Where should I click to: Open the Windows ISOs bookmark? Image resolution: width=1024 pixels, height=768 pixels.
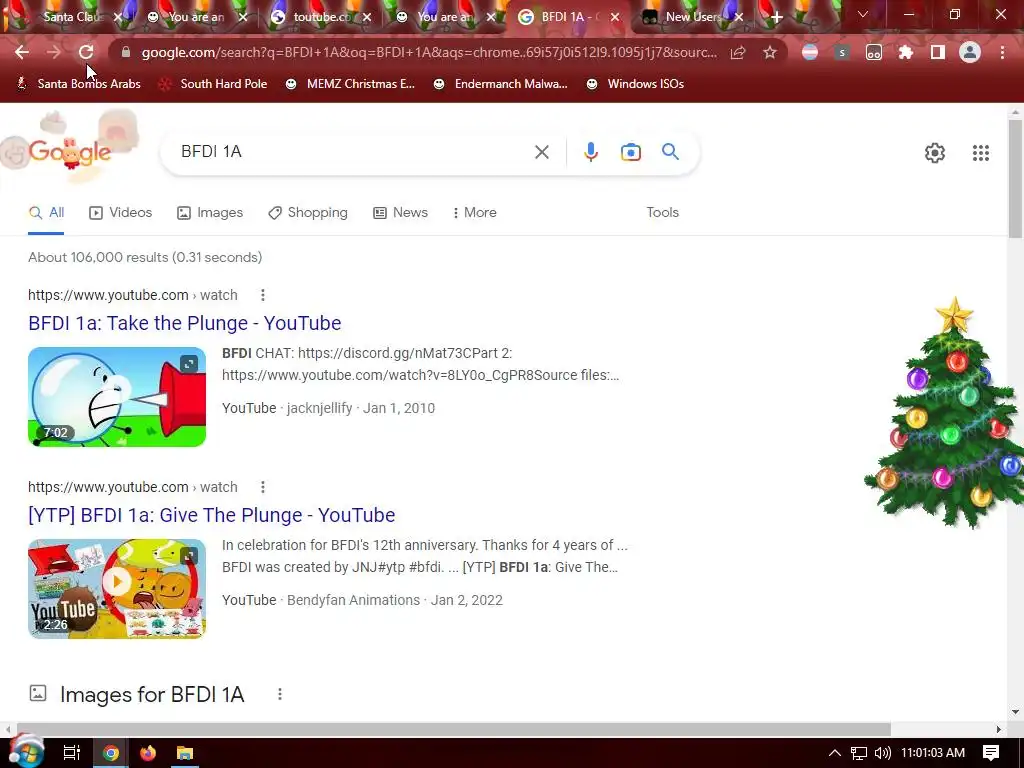coord(635,84)
